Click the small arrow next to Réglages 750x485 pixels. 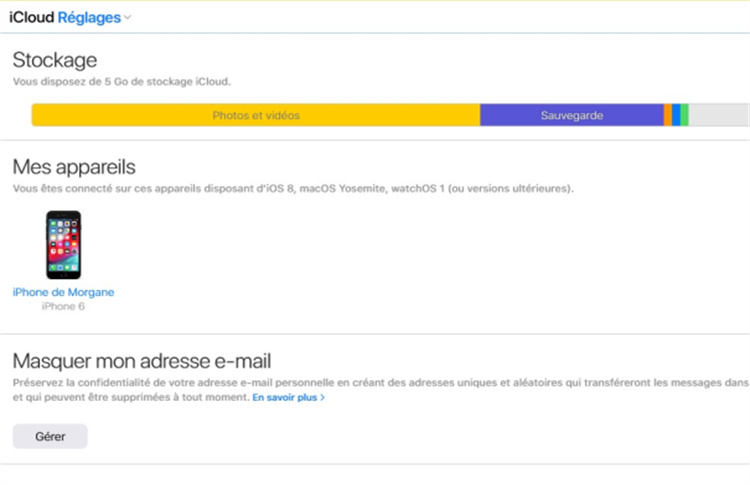(127, 18)
